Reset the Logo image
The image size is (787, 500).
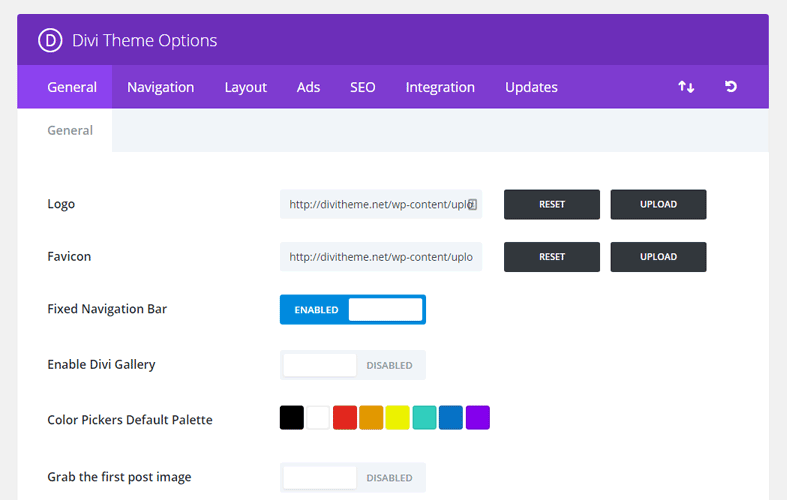552,204
